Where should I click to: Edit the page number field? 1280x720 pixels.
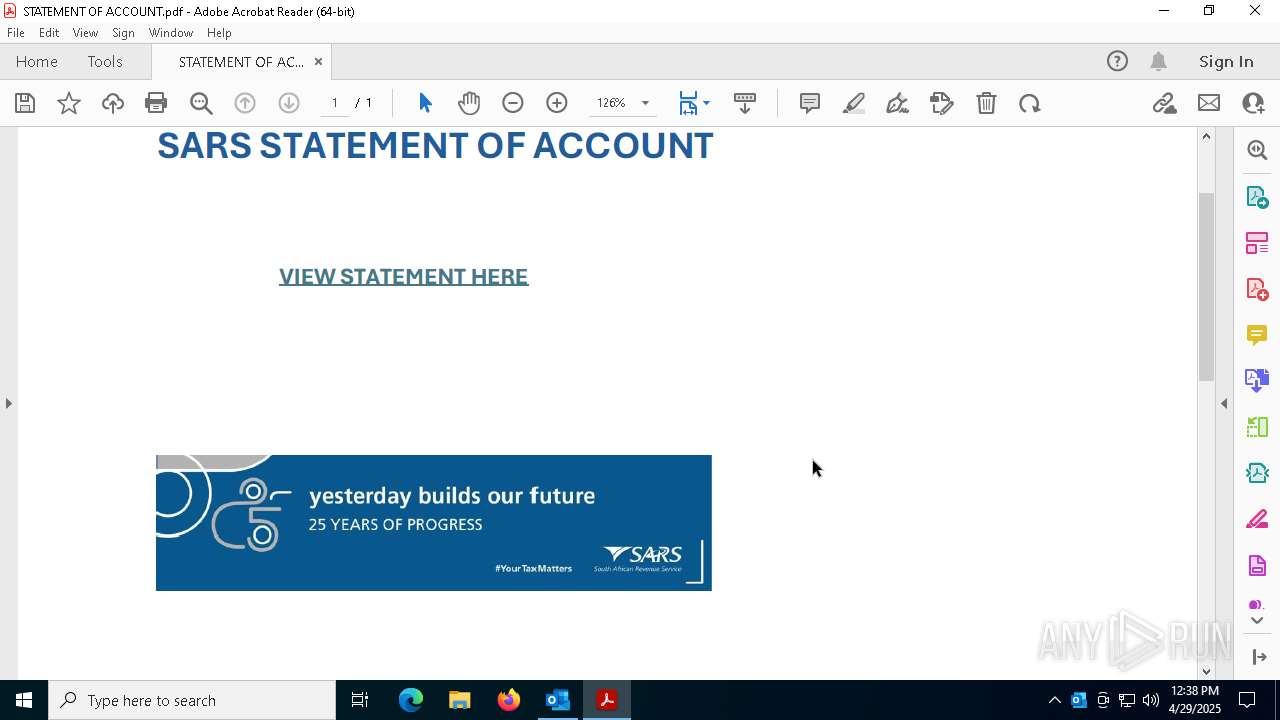pyautogui.click(x=334, y=103)
